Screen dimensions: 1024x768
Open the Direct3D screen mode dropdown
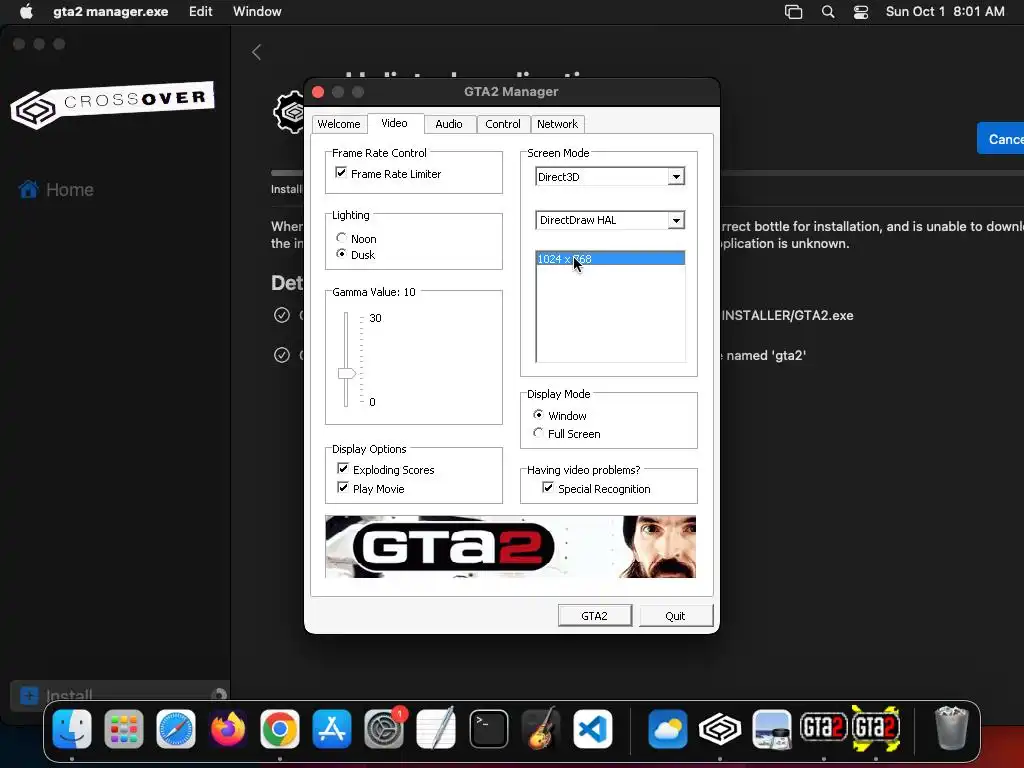(x=676, y=177)
